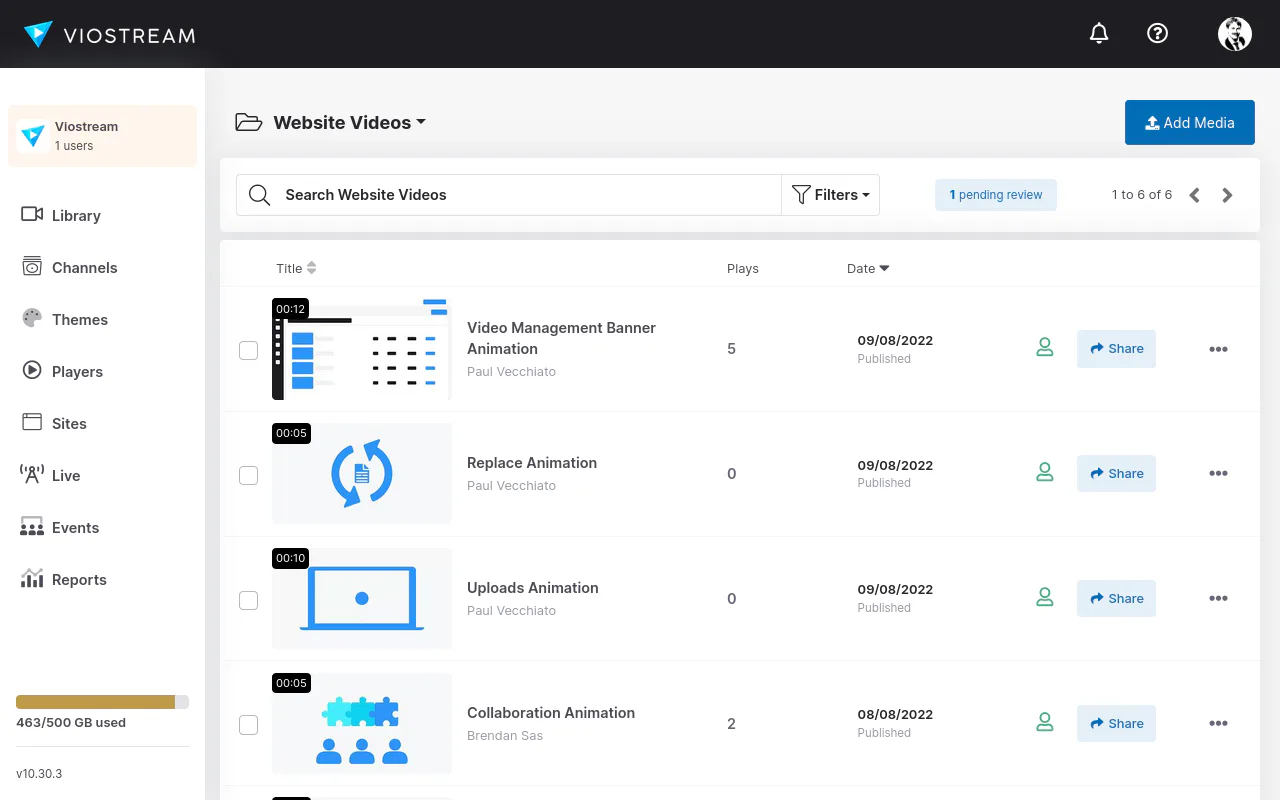Open more options for Uploads Animation

click(x=1218, y=599)
